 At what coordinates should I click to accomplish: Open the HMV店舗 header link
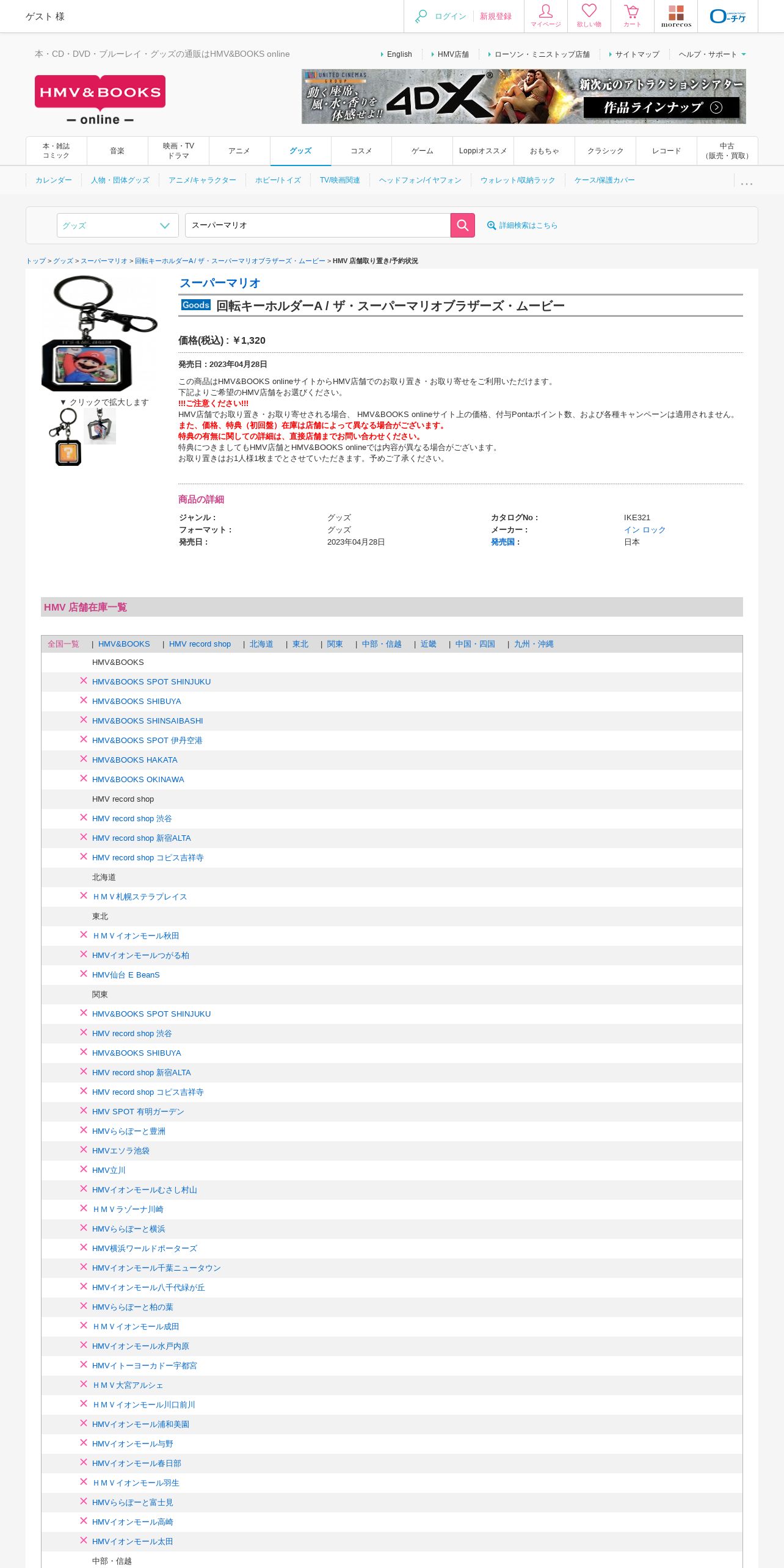tap(453, 54)
